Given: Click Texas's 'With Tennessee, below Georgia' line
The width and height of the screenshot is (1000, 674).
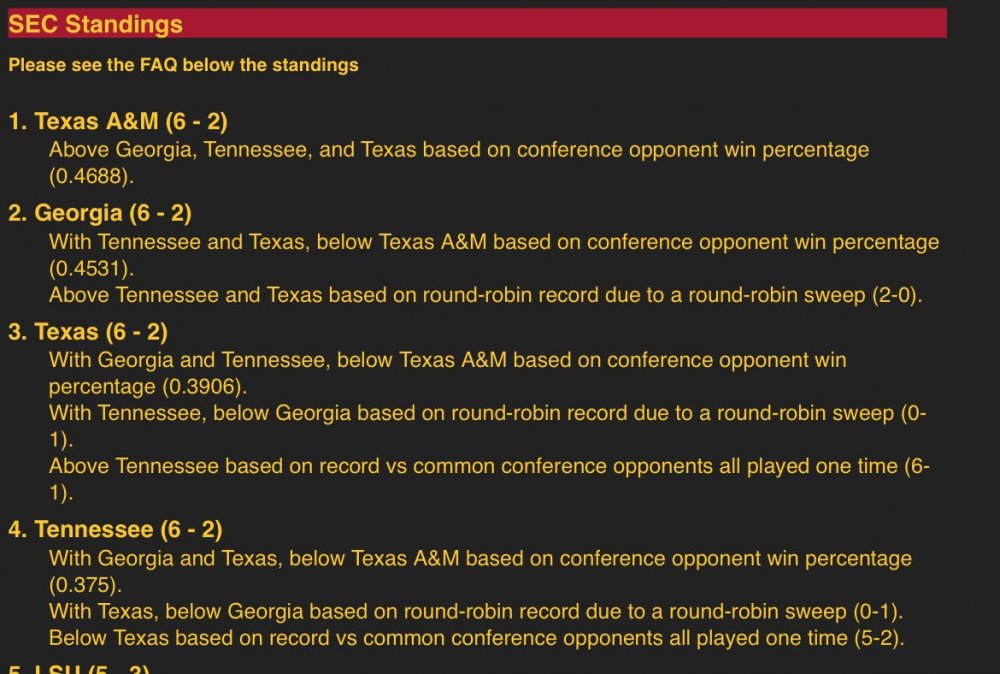Looking at the screenshot, I should [x=487, y=412].
